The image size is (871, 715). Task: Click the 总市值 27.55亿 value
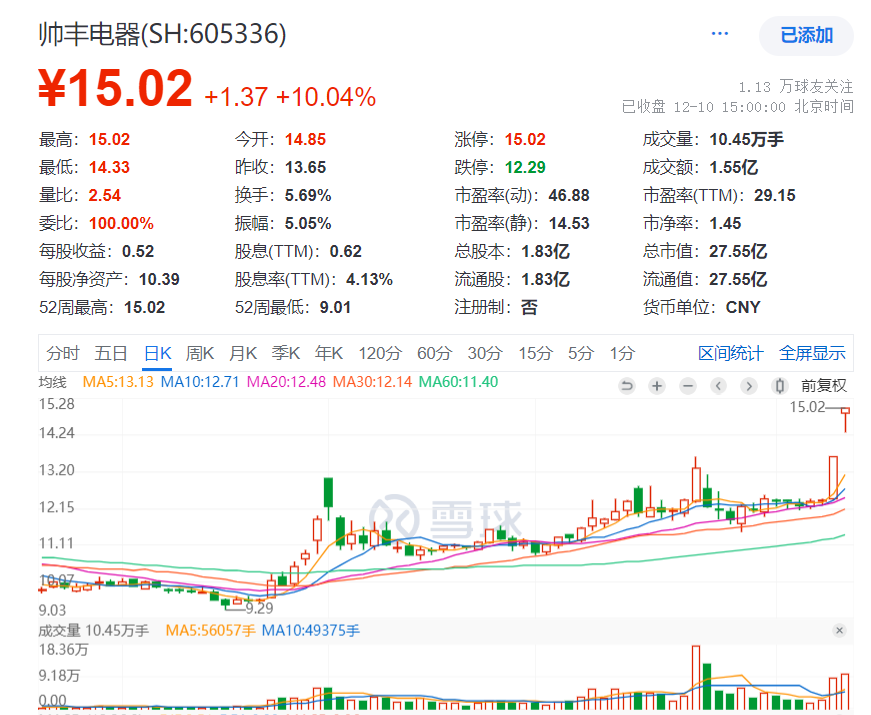click(738, 251)
